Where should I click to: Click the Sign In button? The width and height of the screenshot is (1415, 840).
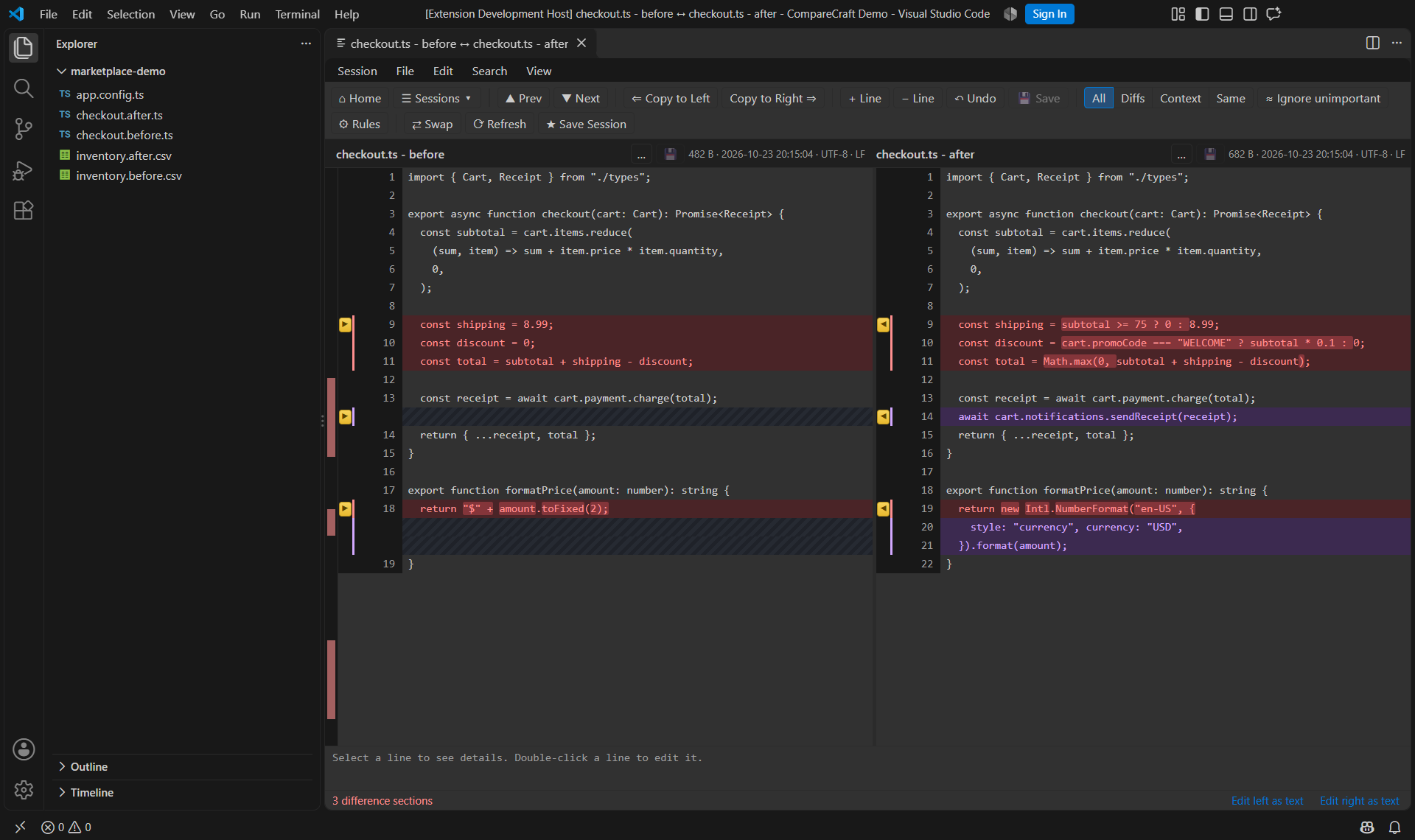1049,14
